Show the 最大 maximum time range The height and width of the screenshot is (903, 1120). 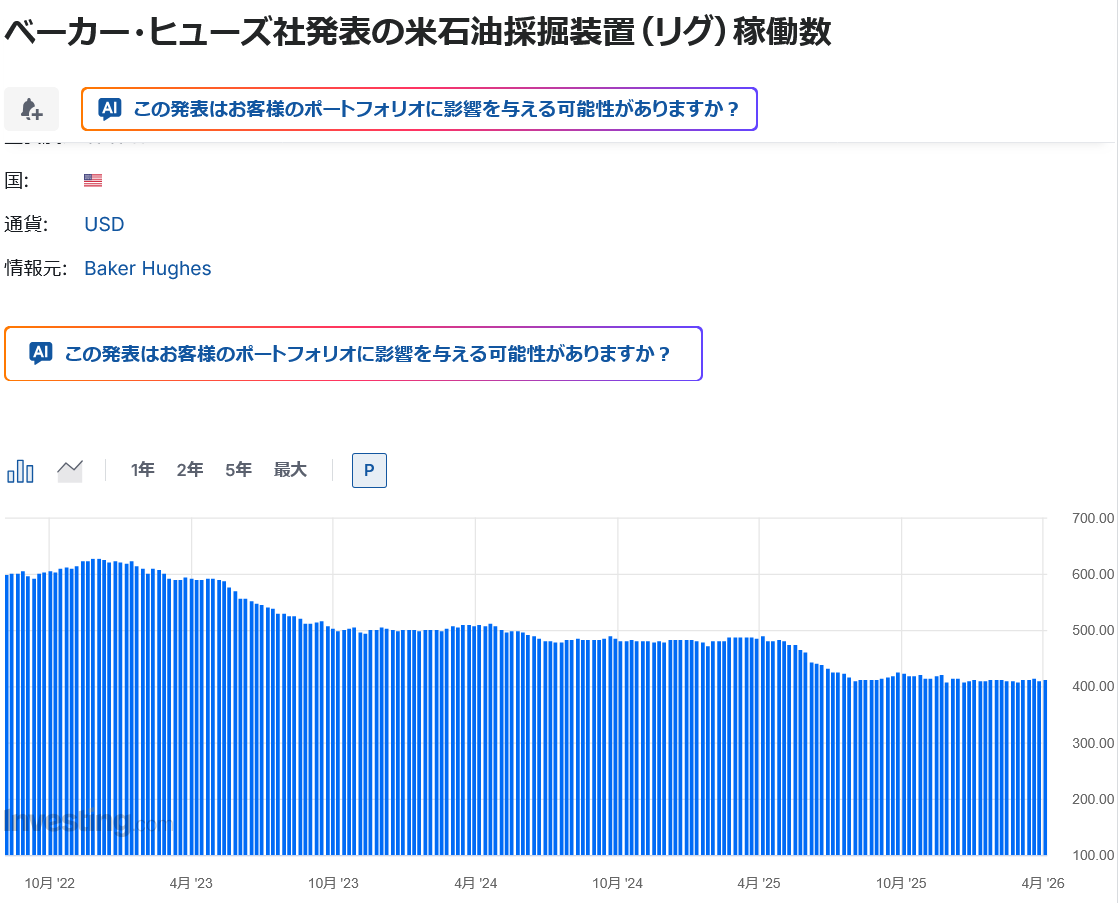(290, 470)
